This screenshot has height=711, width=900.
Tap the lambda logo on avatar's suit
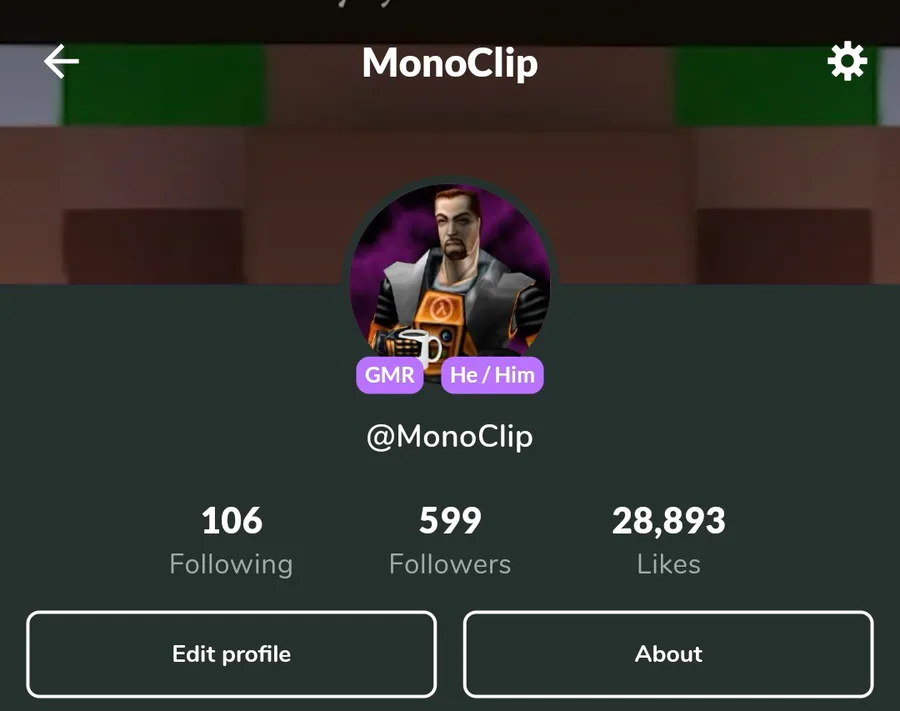pos(442,310)
